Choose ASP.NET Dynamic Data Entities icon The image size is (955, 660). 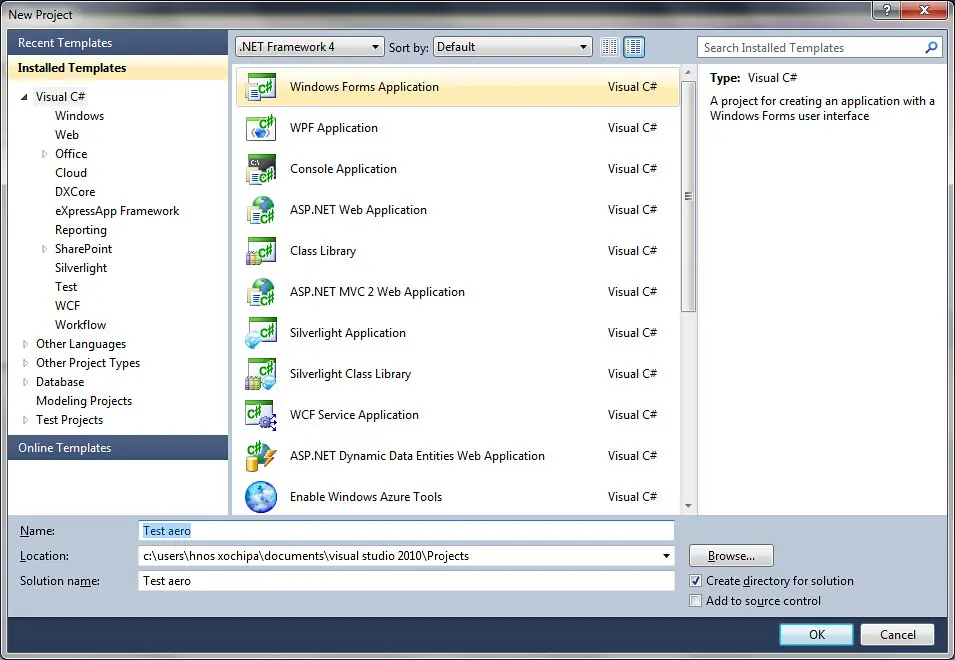pyautogui.click(x=261, y=456)
